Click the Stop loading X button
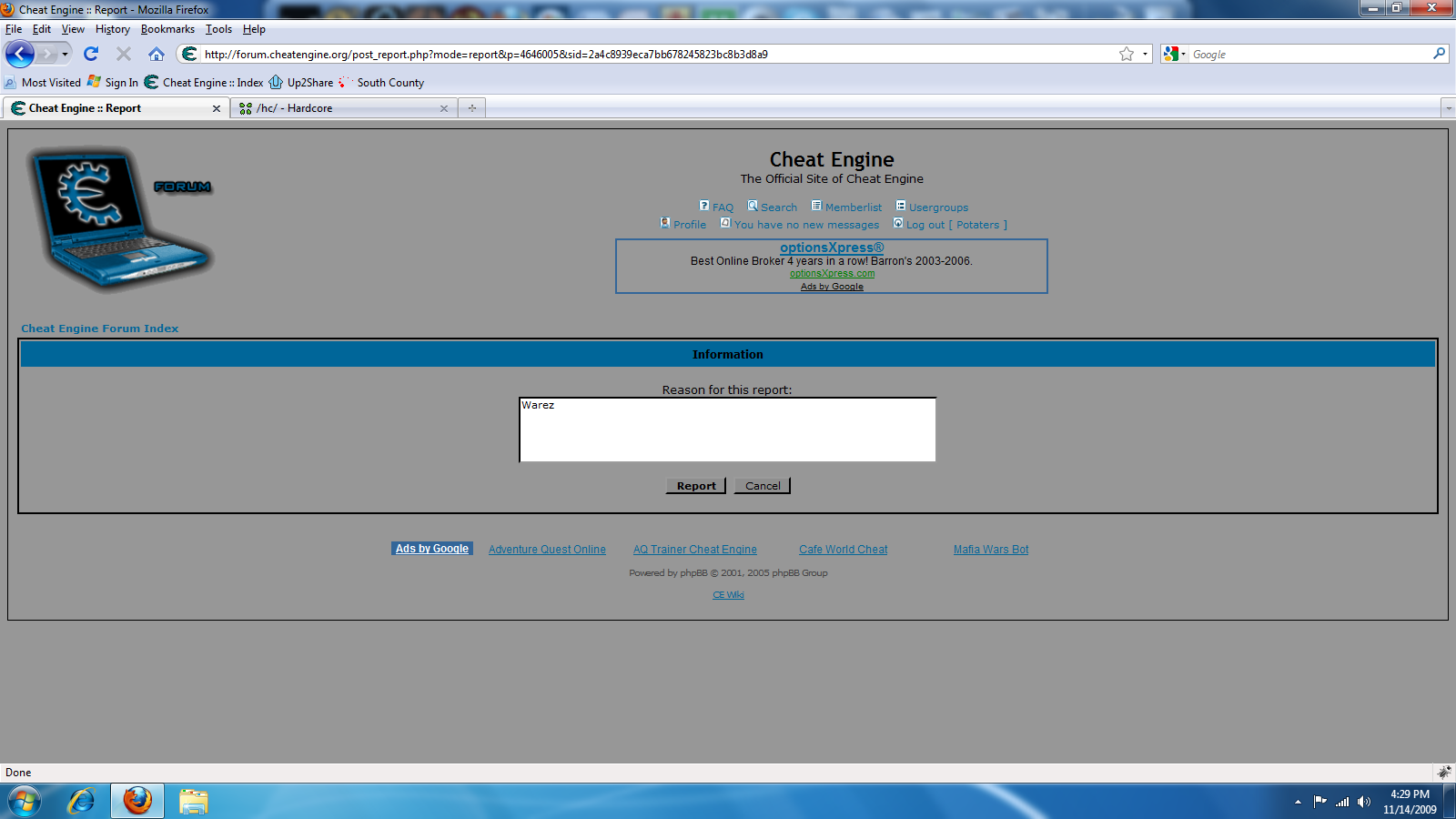The height and width of the screenshot is (819, 1456). pos(124,54)
